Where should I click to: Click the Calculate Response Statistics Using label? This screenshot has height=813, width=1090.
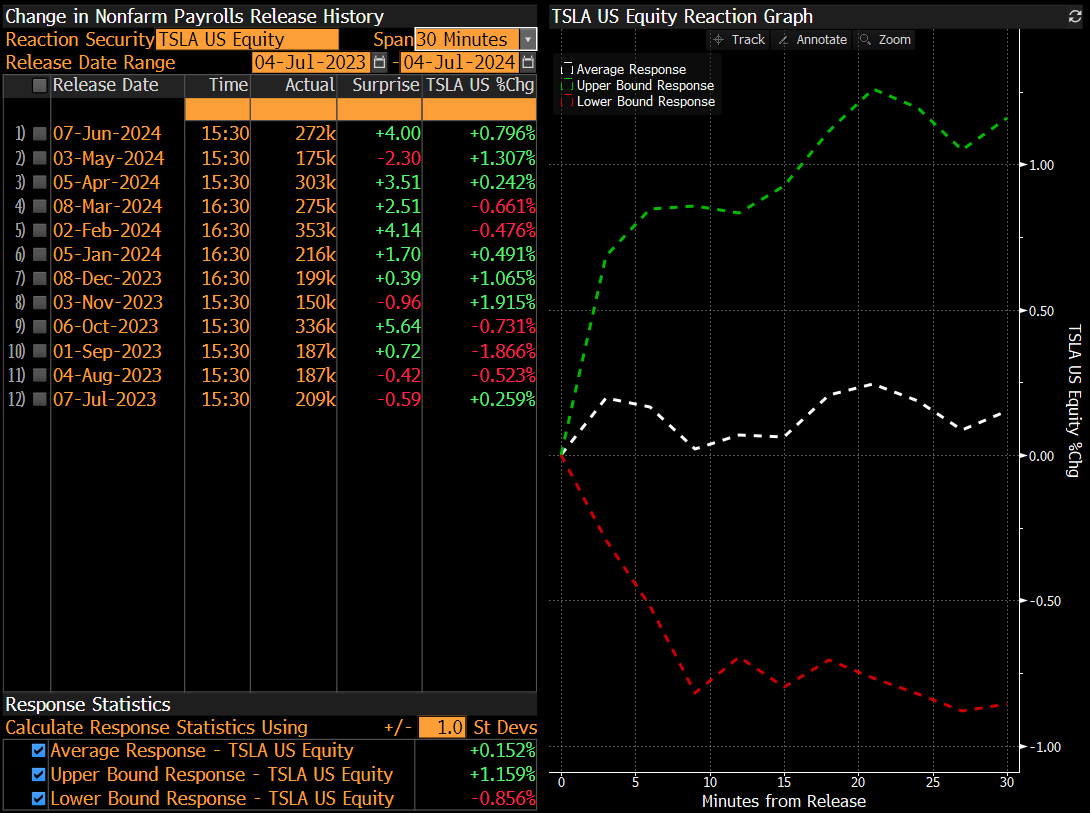pos(156,728)
